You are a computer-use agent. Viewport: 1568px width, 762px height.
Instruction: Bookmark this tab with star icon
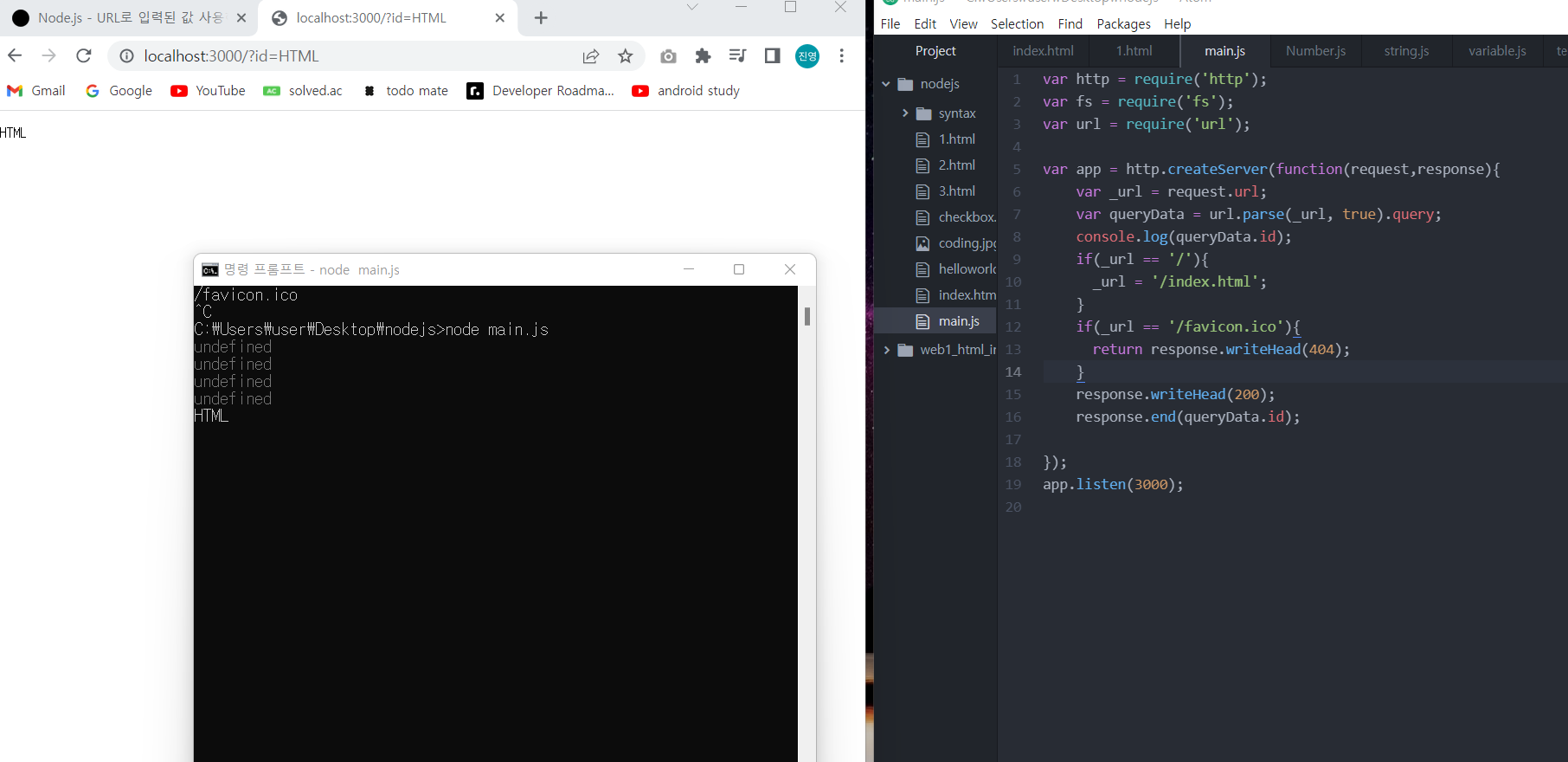(626, 56)
